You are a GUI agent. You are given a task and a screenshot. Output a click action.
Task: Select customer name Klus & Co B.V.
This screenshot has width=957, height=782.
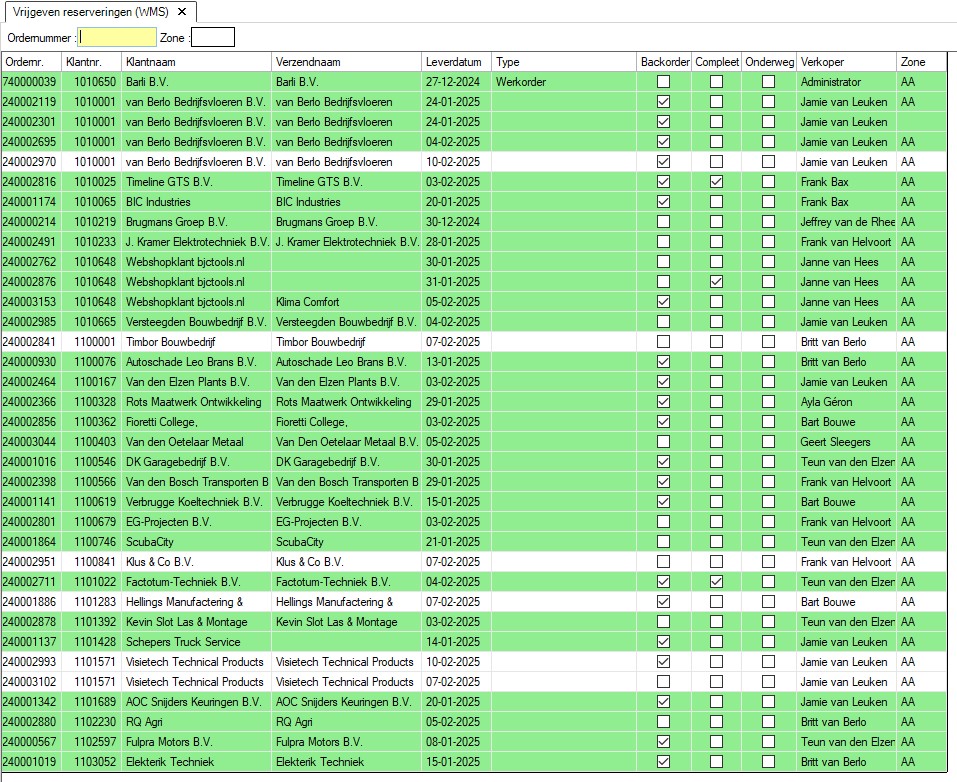tap(159, 562)
